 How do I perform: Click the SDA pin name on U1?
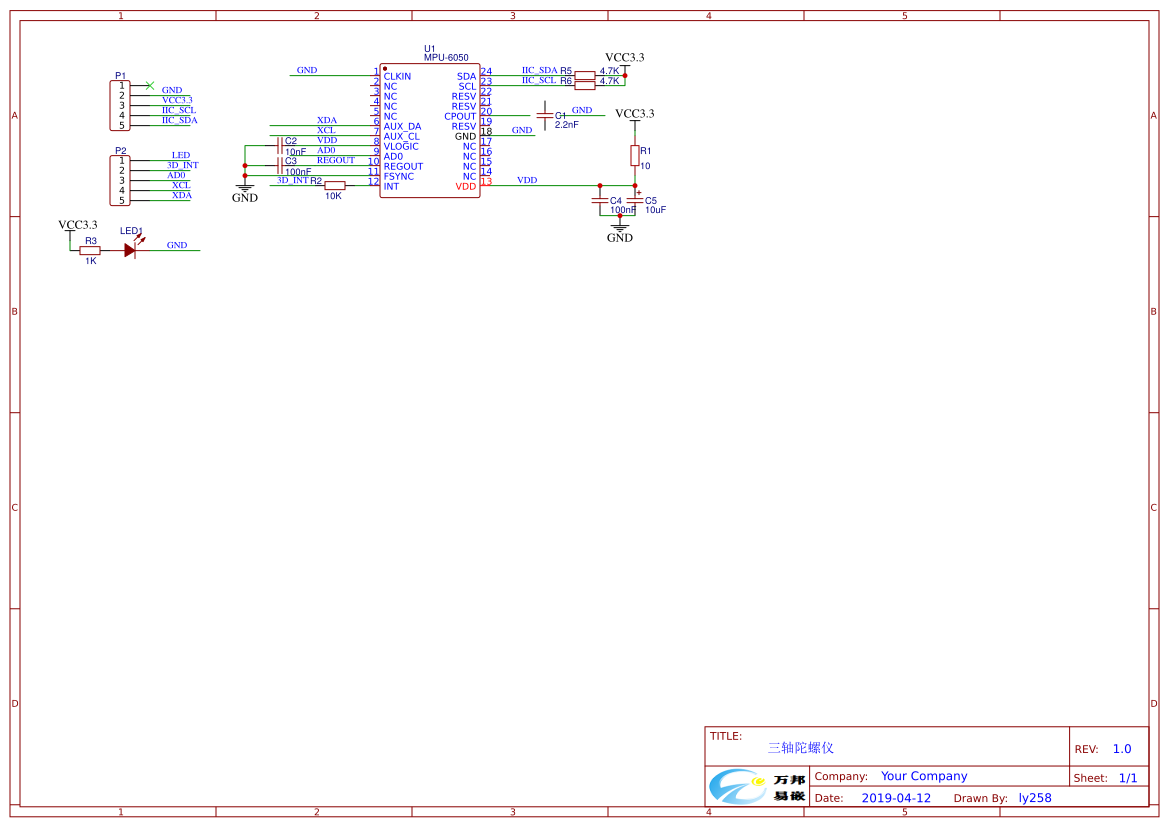467,76
